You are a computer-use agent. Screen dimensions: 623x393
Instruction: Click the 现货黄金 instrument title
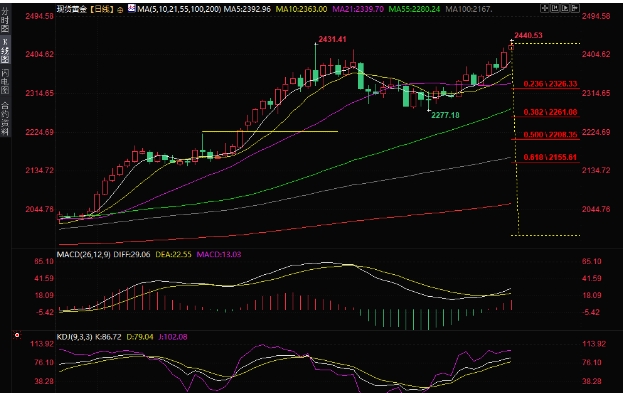(x=72, y=9)
